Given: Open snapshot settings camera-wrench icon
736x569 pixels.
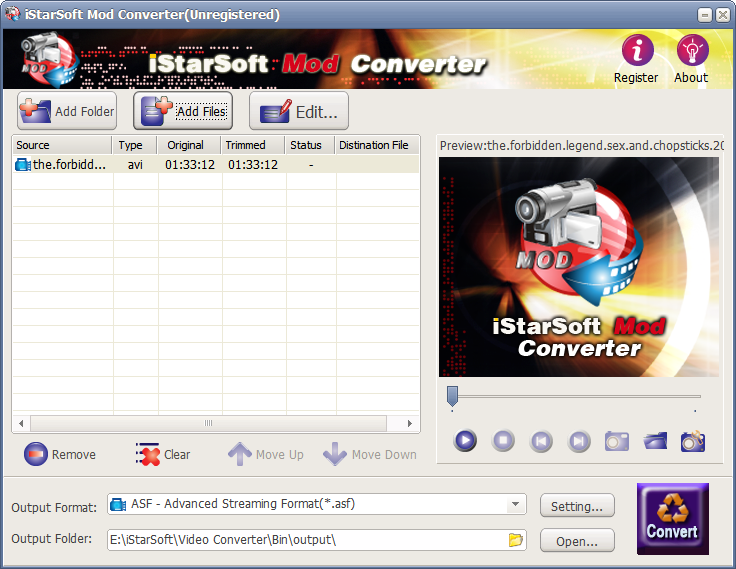Looking at the screenshot, I should click(693, 441).
